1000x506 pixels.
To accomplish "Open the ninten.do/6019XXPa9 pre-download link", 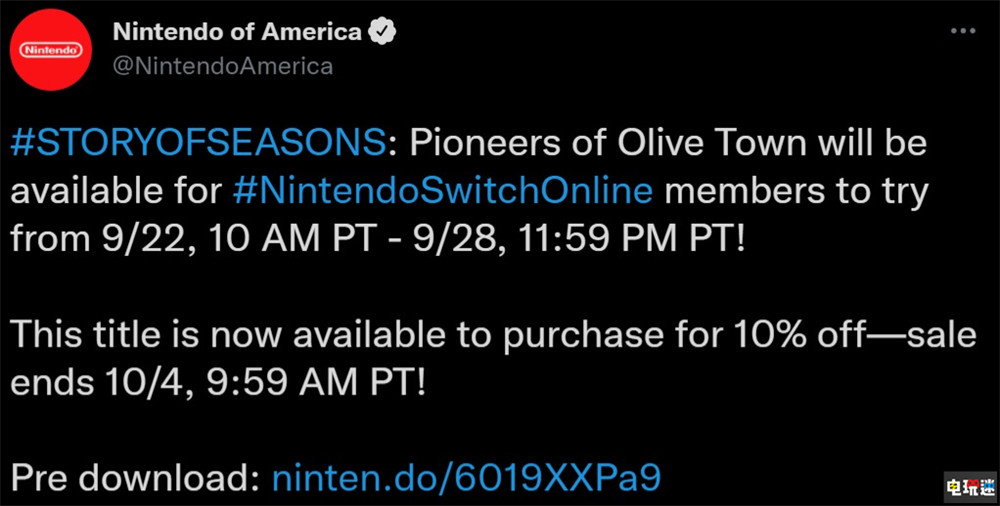I will pyautogui.click(x=466, y=479).
